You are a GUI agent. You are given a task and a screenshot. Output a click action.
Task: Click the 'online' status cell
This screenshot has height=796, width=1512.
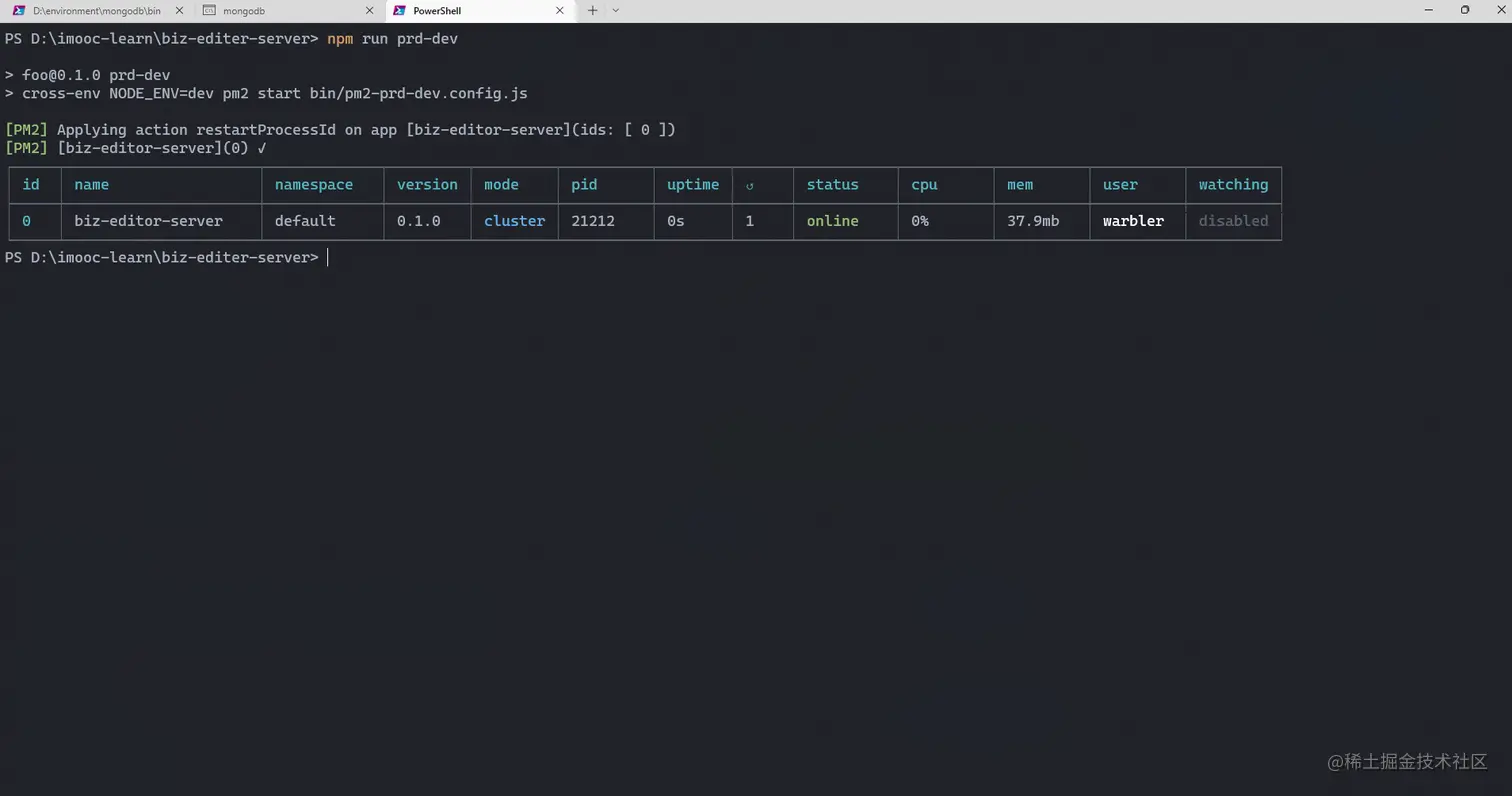tap(832, 221)
